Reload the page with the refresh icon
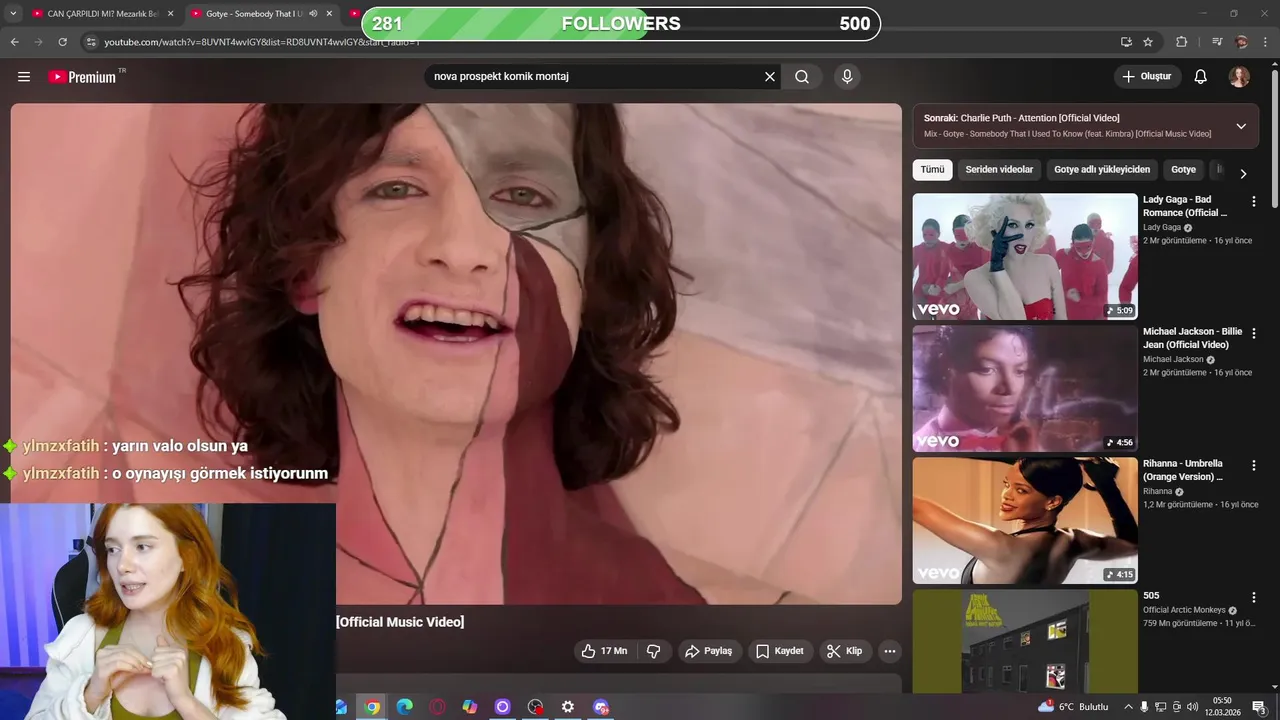The width and height of the screenshot is (1280, 720). coord(62,42)
